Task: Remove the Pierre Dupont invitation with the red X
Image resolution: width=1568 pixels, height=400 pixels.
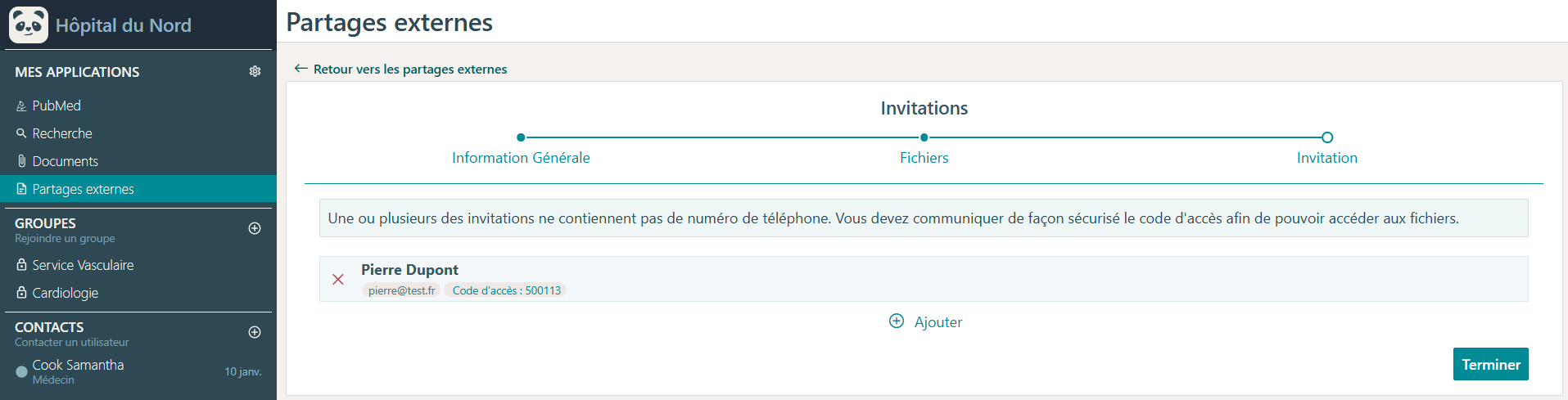Action: (337, 279)
